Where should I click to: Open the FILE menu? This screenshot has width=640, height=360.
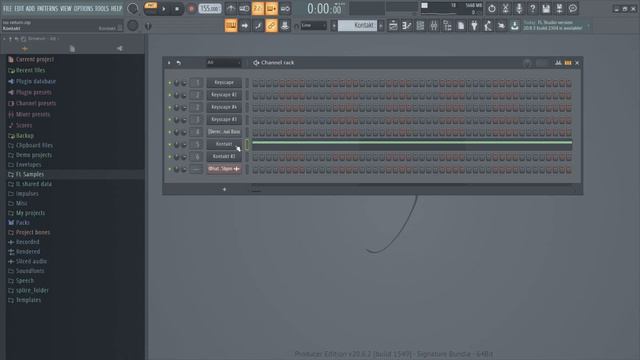pos(8,8)
